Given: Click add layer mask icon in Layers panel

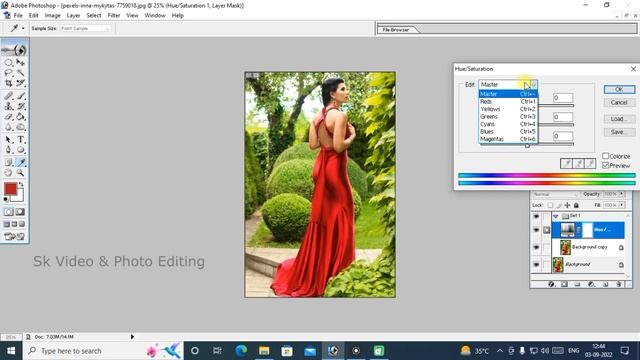Looking at the screenshot, I should coord(564,284).
